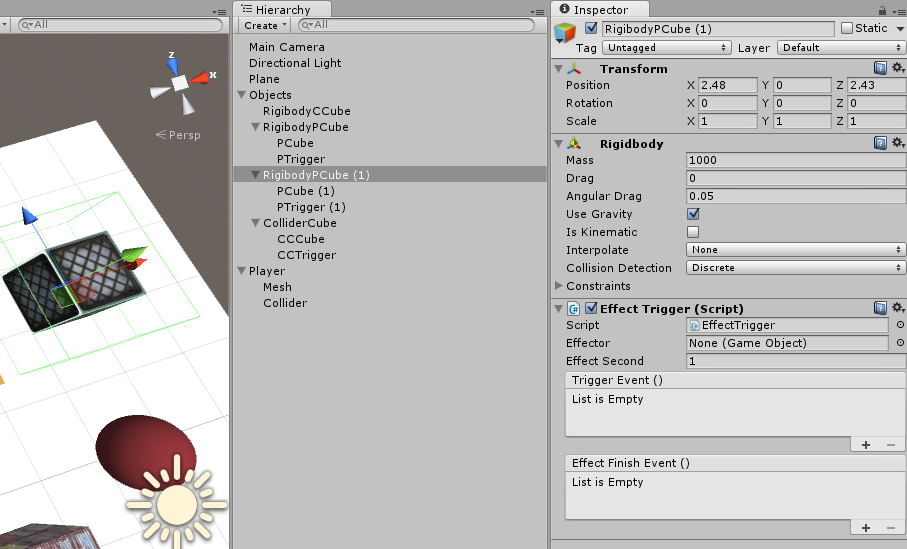907x549 pixels.
Task: Click the Script field object picker circle
Action: point(900,325)
